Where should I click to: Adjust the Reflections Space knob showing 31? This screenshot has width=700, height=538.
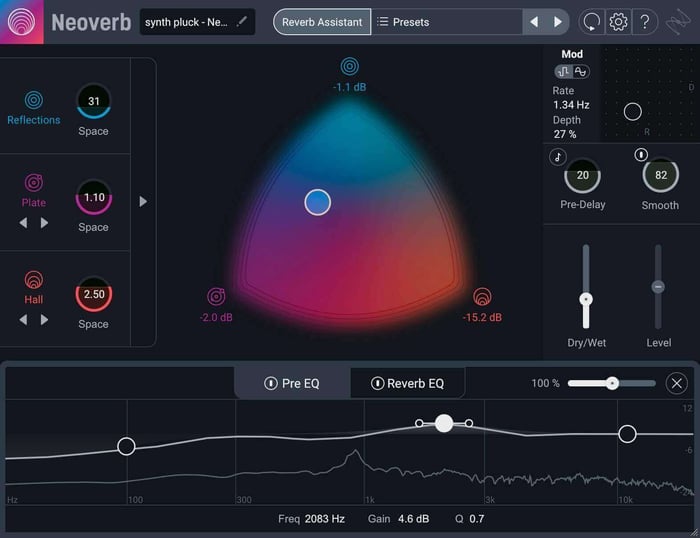click(x=93, y=101)
